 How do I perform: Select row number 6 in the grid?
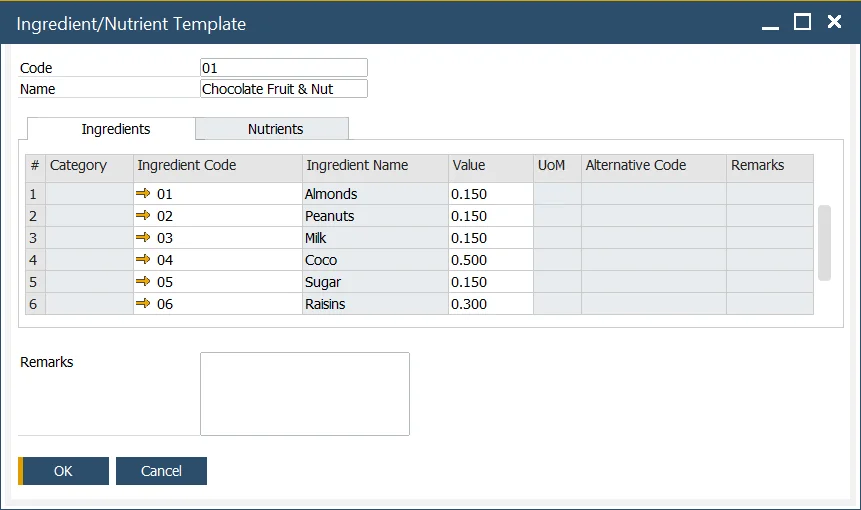pyautogui.click(x=34, y=304)
